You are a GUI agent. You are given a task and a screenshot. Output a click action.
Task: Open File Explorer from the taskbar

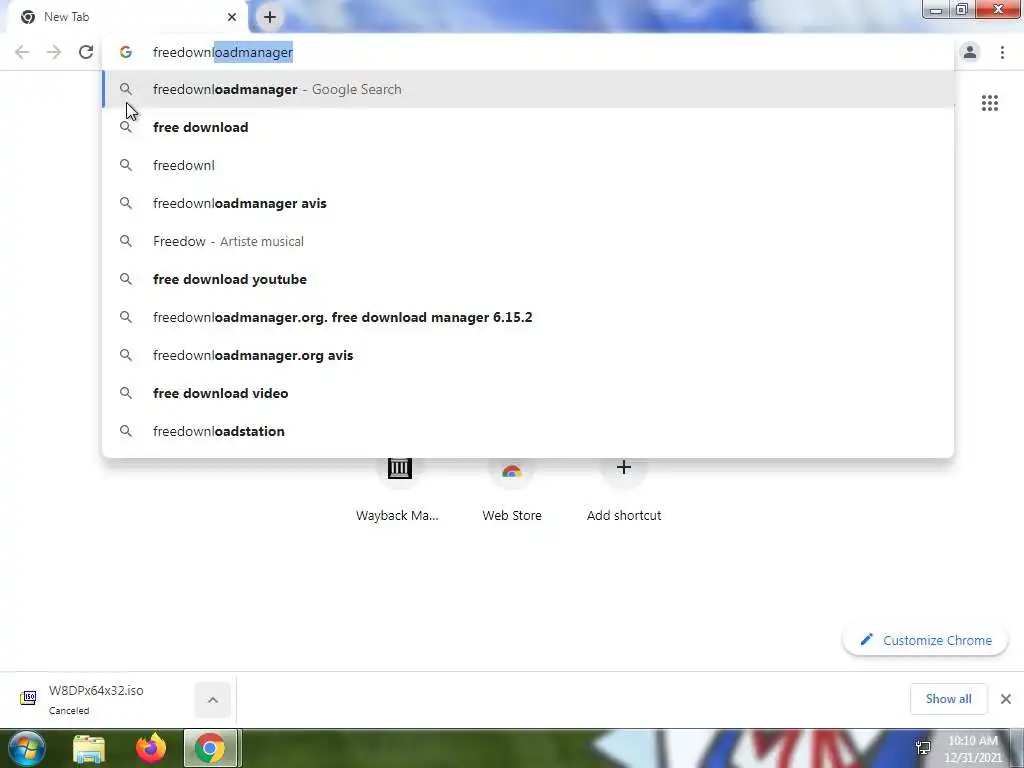89,748
